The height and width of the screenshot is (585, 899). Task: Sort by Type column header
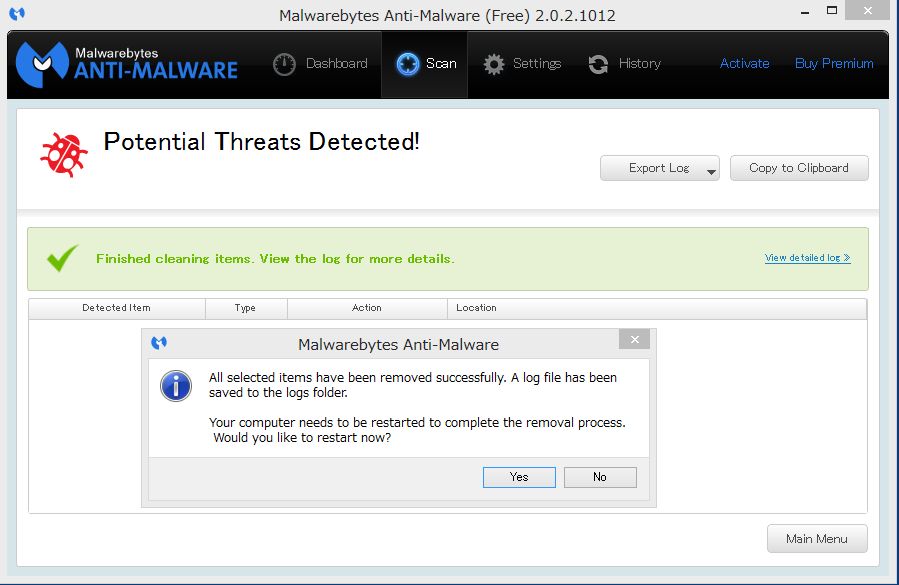point(245,308)
